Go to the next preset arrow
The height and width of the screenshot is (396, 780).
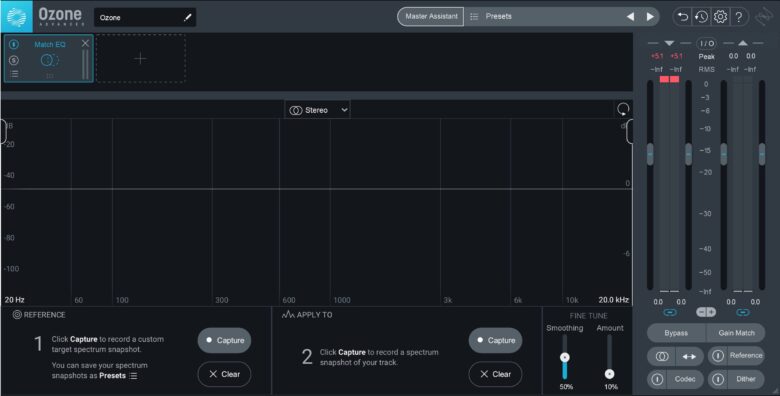(x=650, y=16)
